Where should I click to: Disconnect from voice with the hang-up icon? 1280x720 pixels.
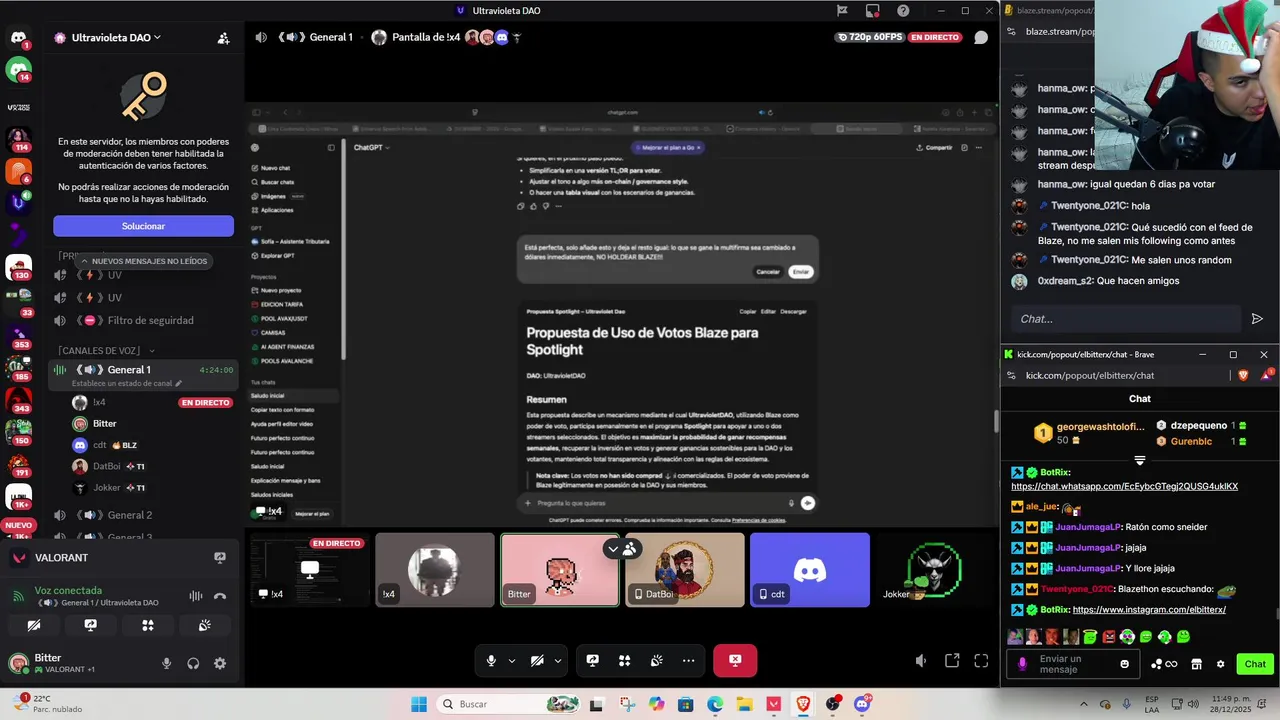tap(220, 596)
